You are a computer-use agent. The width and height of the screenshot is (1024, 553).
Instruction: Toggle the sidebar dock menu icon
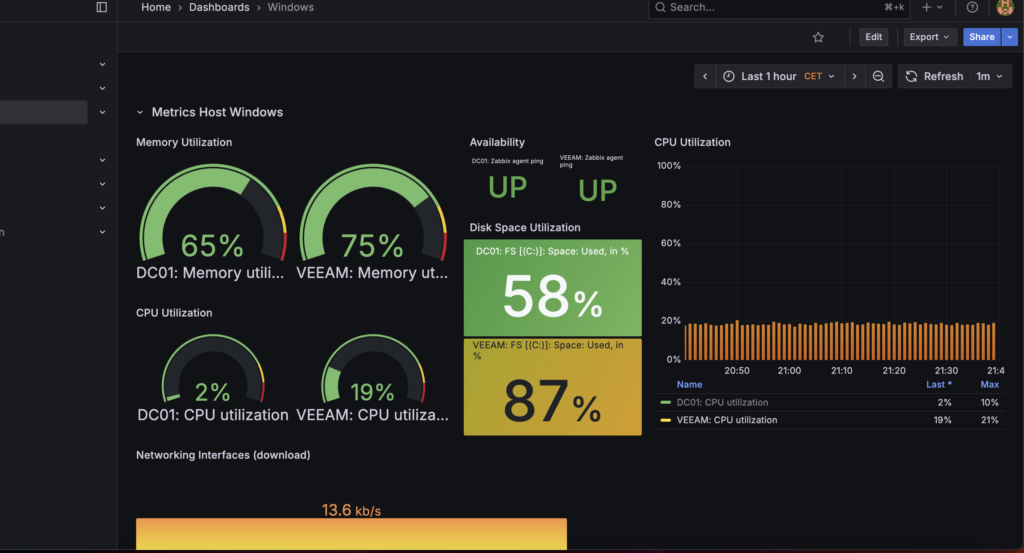click(101, 7)
